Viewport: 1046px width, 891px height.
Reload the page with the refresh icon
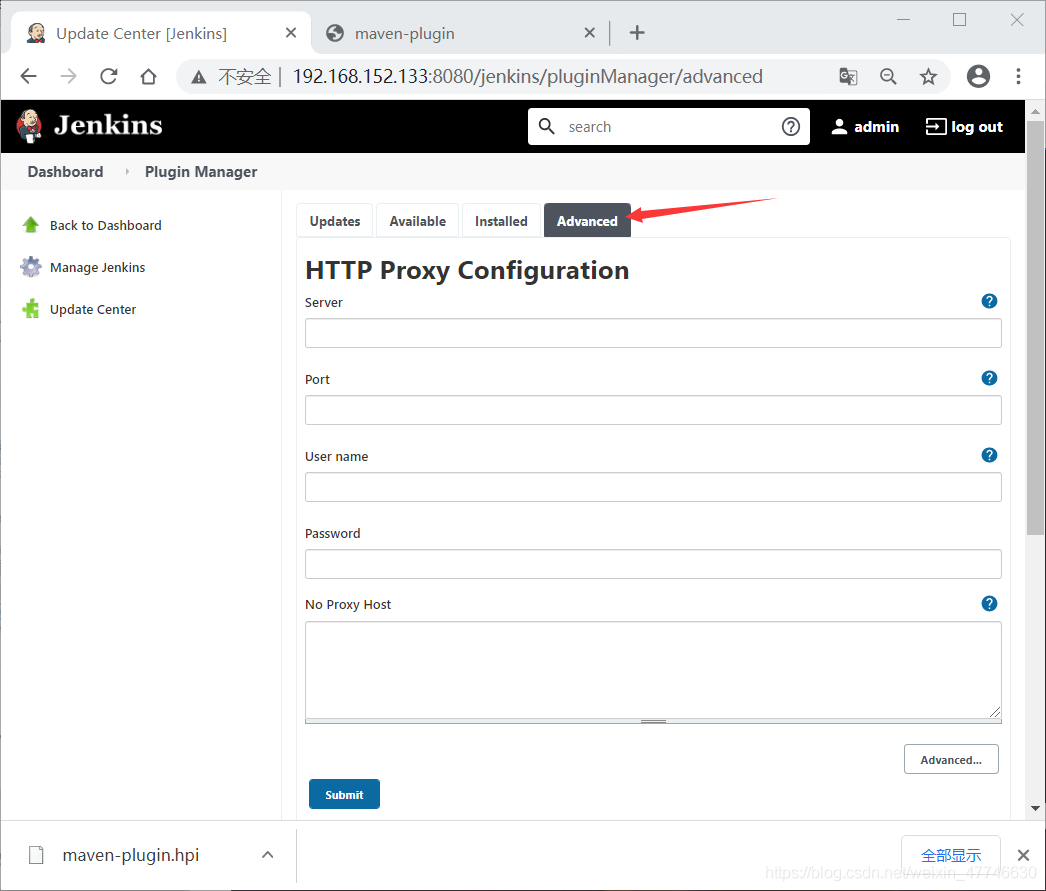109,77
